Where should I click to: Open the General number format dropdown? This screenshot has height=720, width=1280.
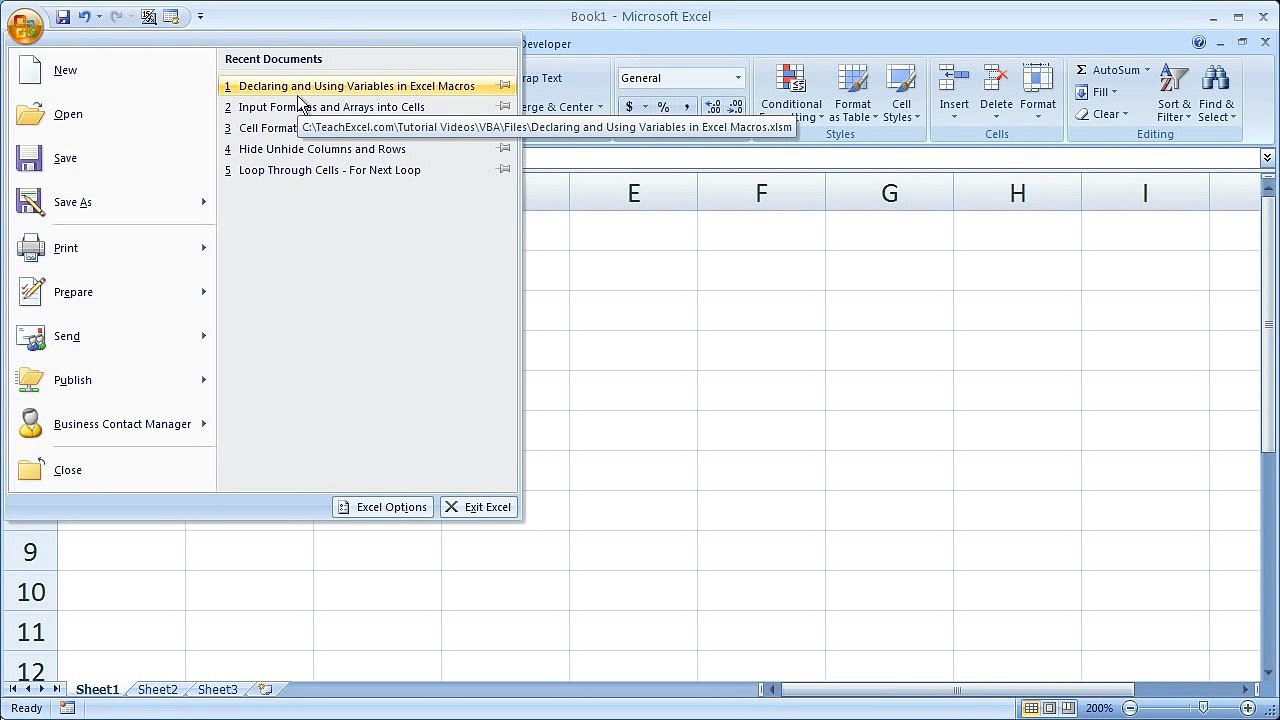pyautogui.click(x=738, y=78)
